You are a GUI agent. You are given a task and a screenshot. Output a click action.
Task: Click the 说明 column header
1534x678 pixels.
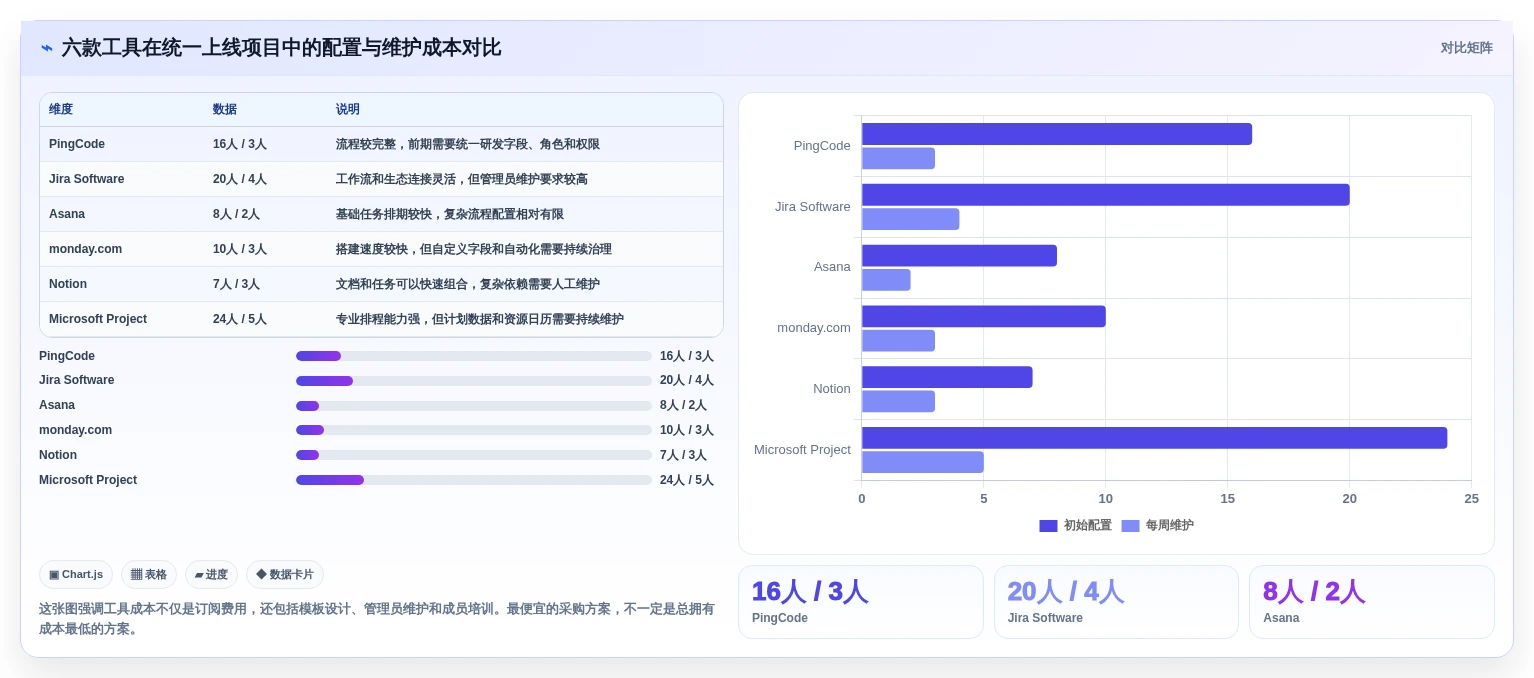pyautogui.click(x=348, y=110)
